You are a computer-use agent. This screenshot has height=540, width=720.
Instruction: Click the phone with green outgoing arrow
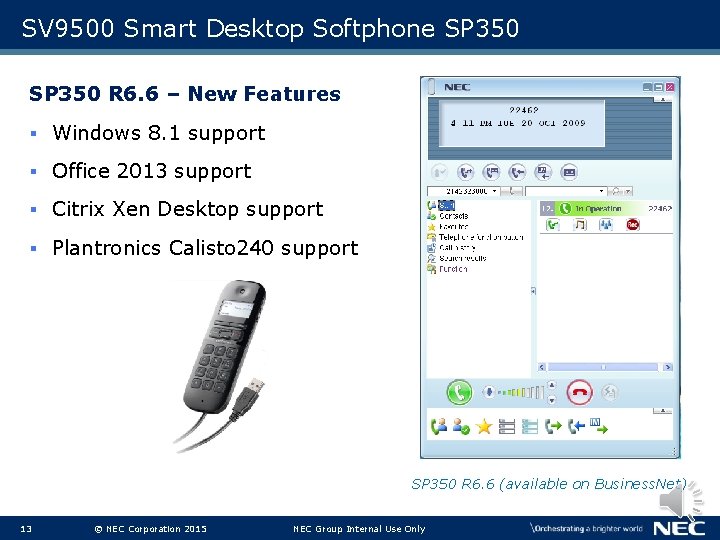553,427
